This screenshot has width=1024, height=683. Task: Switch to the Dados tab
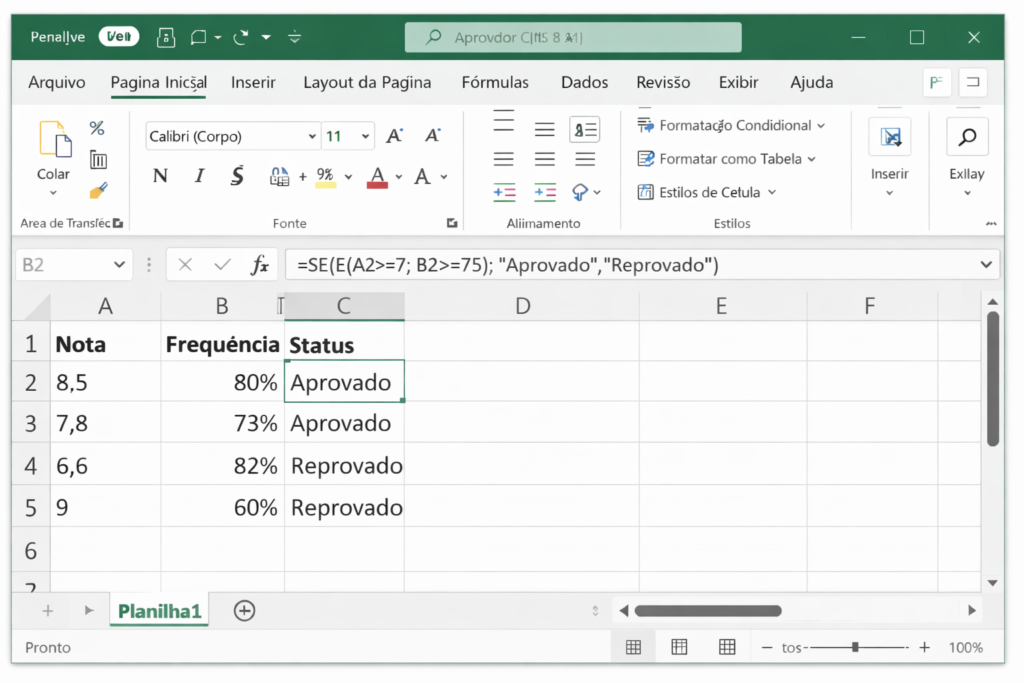(x=584, y=82)
